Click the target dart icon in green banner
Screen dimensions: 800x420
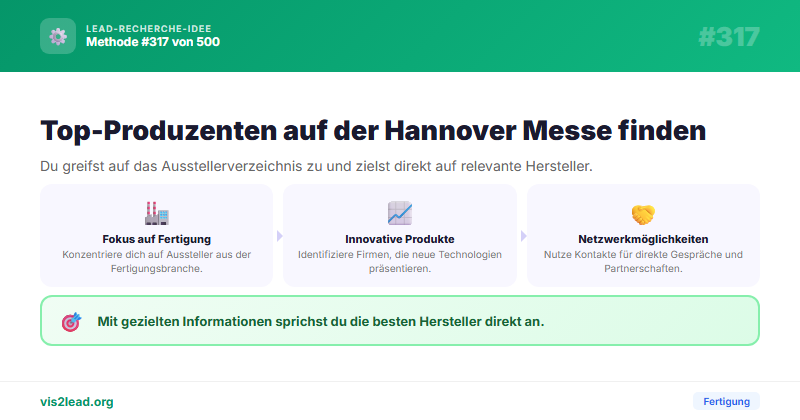71,322
